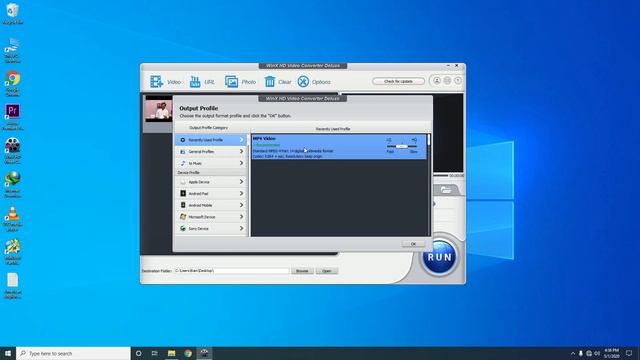Adjust the LQ to HQ quality slider
Image resolution: width=640 pixels, height=360 pixels.
[402, 146]
